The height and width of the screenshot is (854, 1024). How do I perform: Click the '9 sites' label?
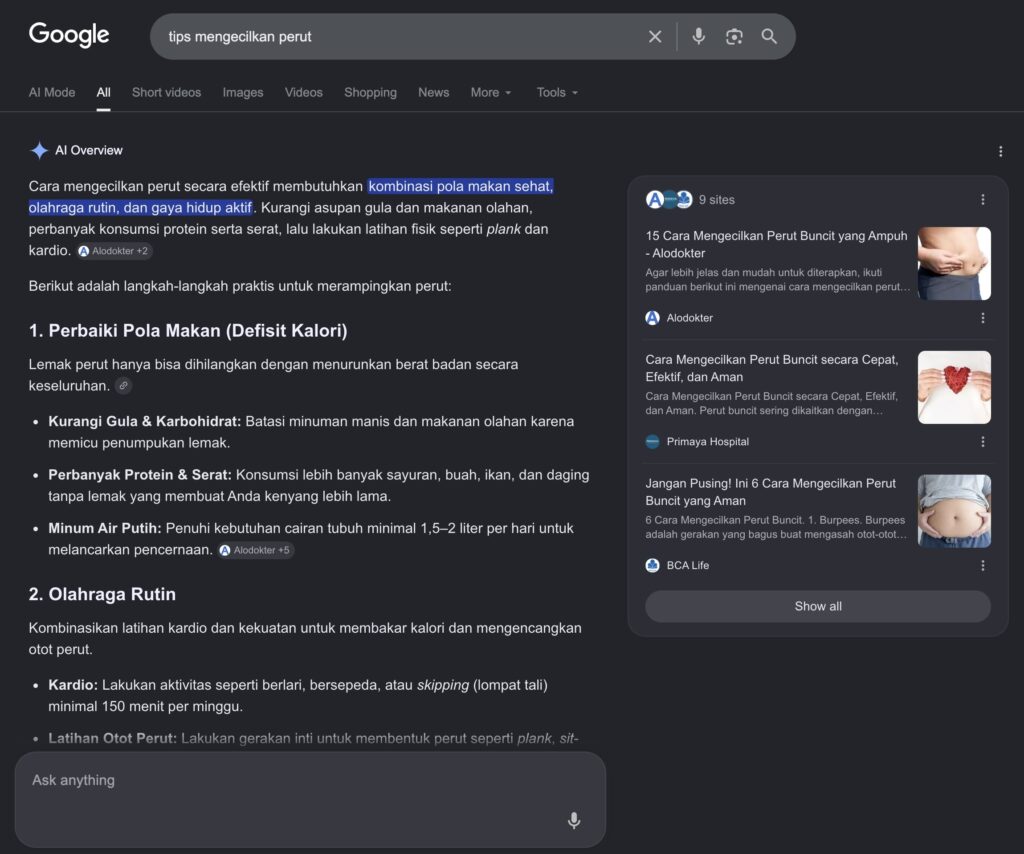click(x=716, y=200)
